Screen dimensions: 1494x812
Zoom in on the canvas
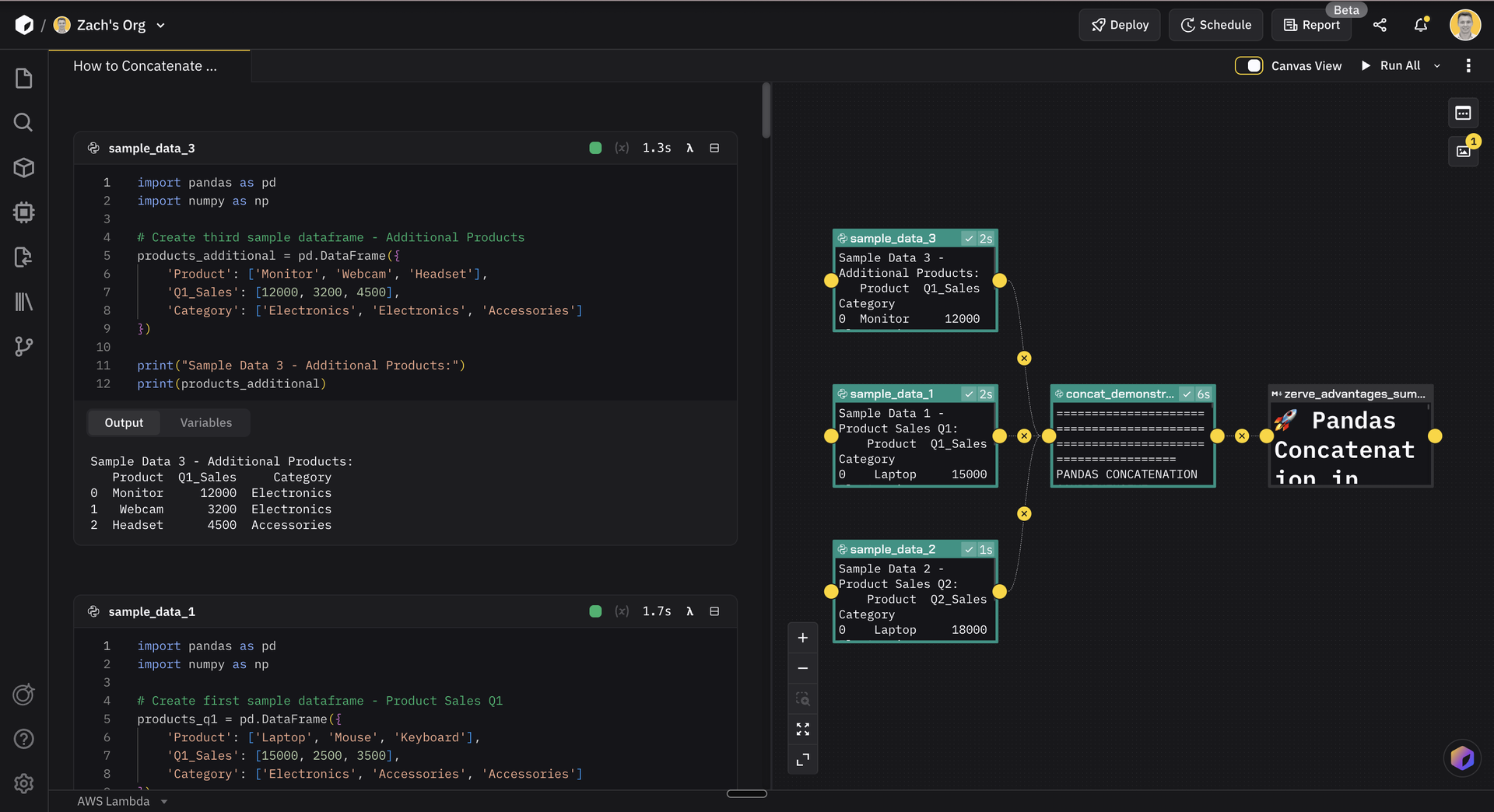(803, 638)
